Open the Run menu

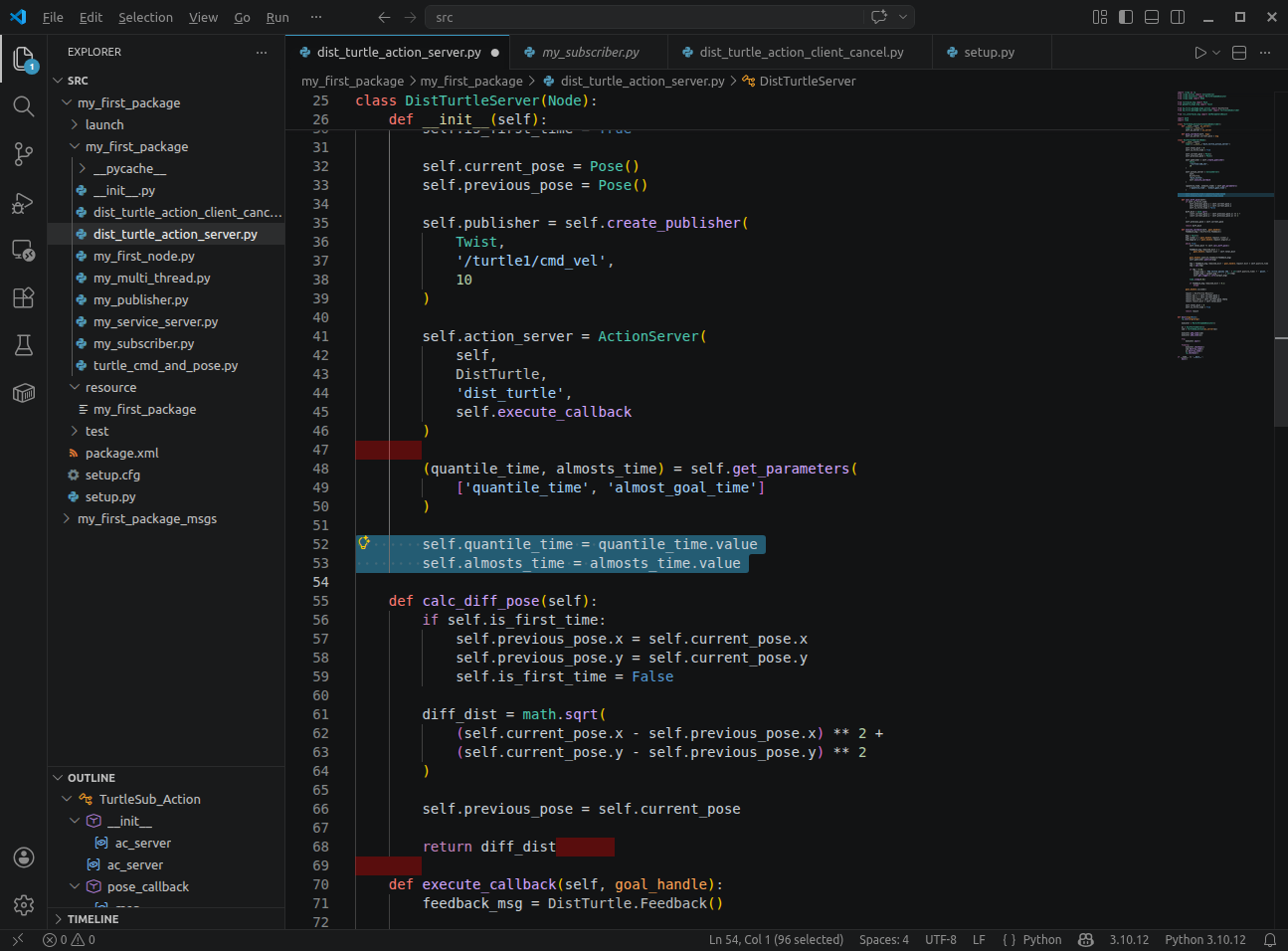pyautogui.click(x=277, y=17)
